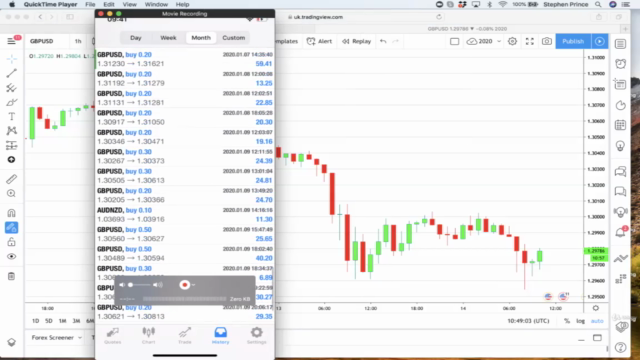Open Chart tab in phone app
Viewport: 640px width, 360px height.
[149, 336]
